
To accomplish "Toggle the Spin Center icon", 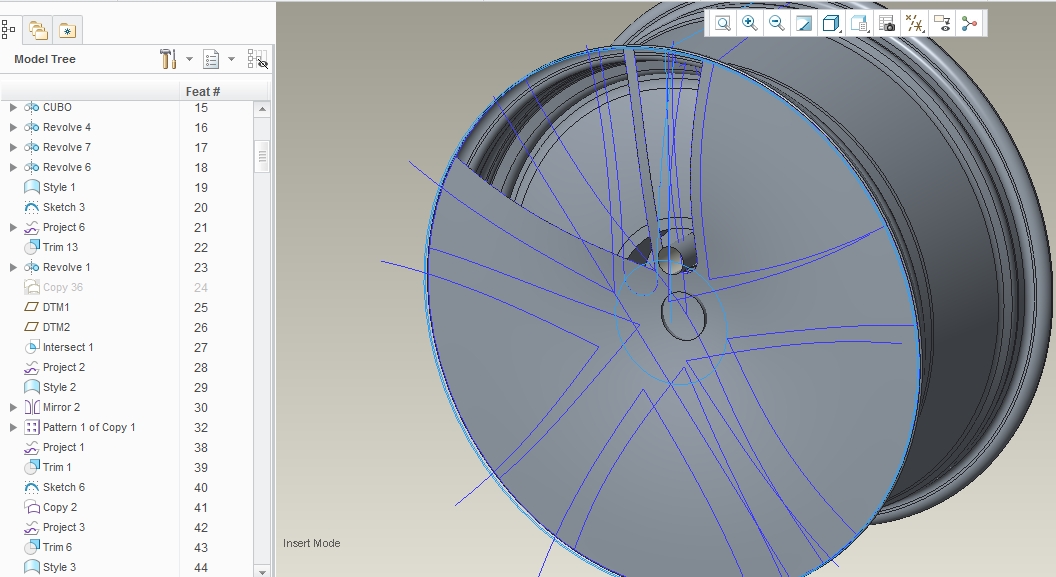I will 969,24.
